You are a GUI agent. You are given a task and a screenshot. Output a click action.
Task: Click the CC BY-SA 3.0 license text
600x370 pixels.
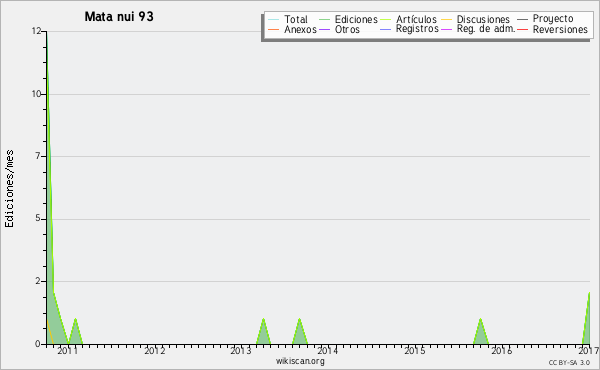pyautogui.click(x=569, y=362)
